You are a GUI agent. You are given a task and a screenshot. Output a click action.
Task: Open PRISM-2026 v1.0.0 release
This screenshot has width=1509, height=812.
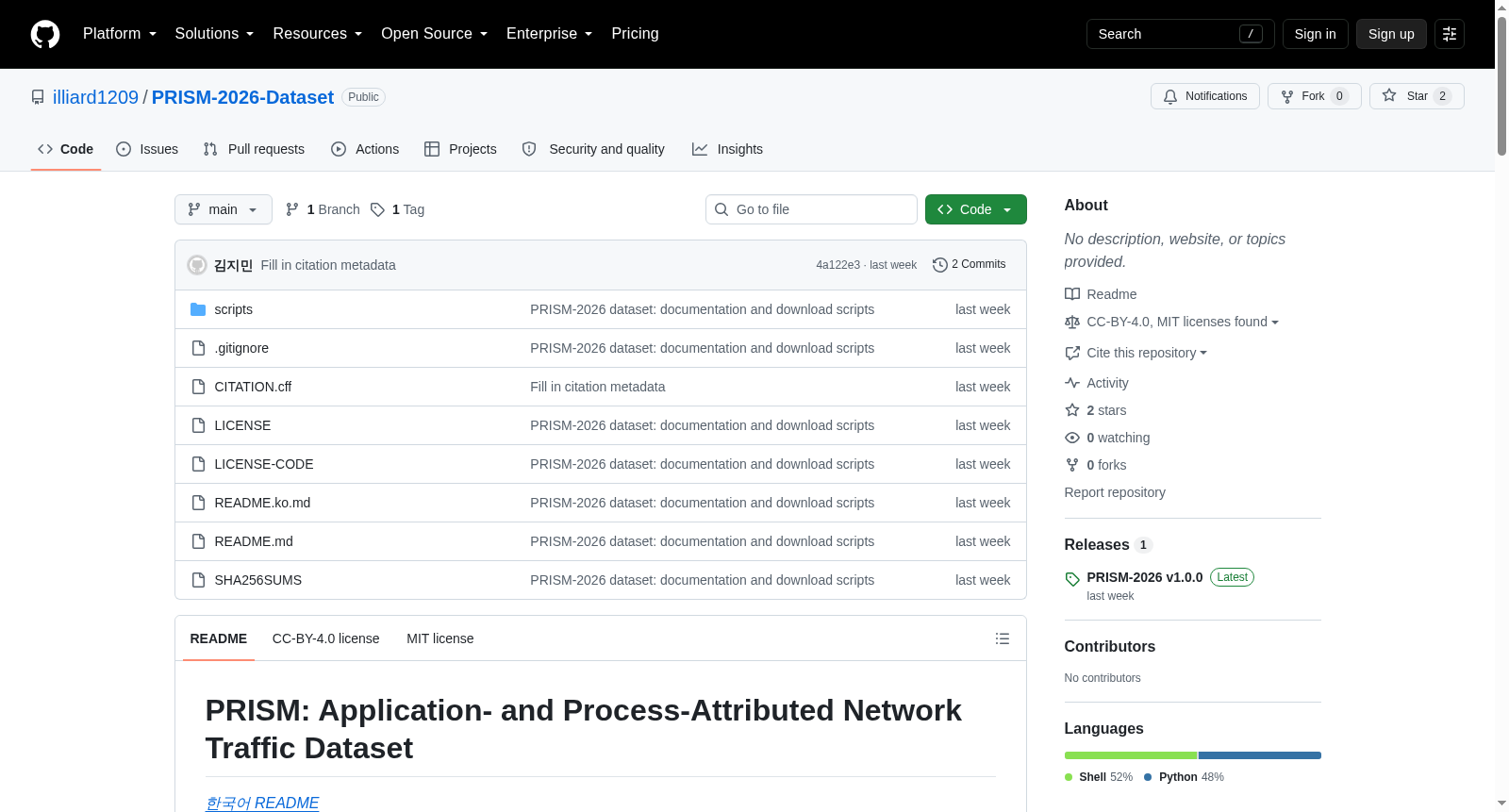pos(1144,577)
